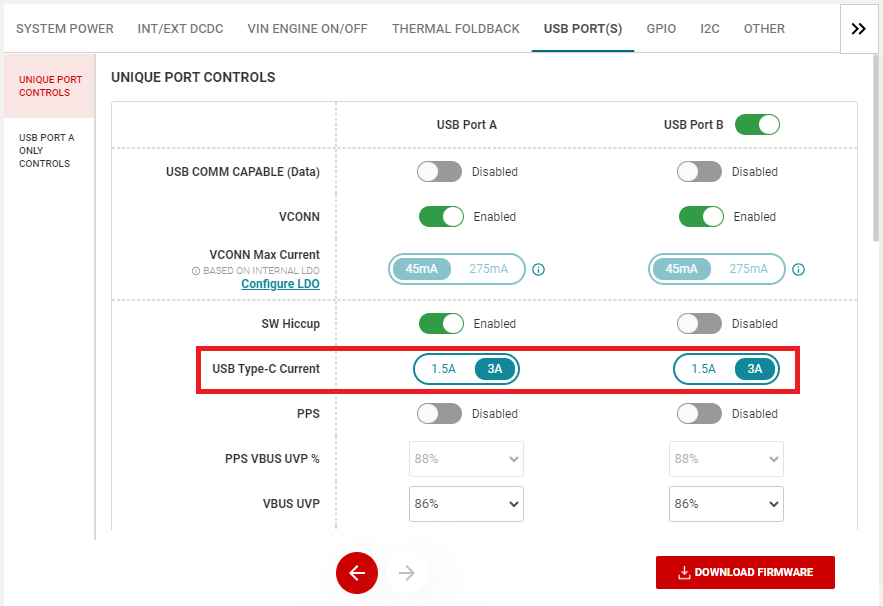Open PPS VBUS UVP % dropdown for Port A
Image resolution: width=883 pixels, height=606 pixels.
(x=466, y=459)
